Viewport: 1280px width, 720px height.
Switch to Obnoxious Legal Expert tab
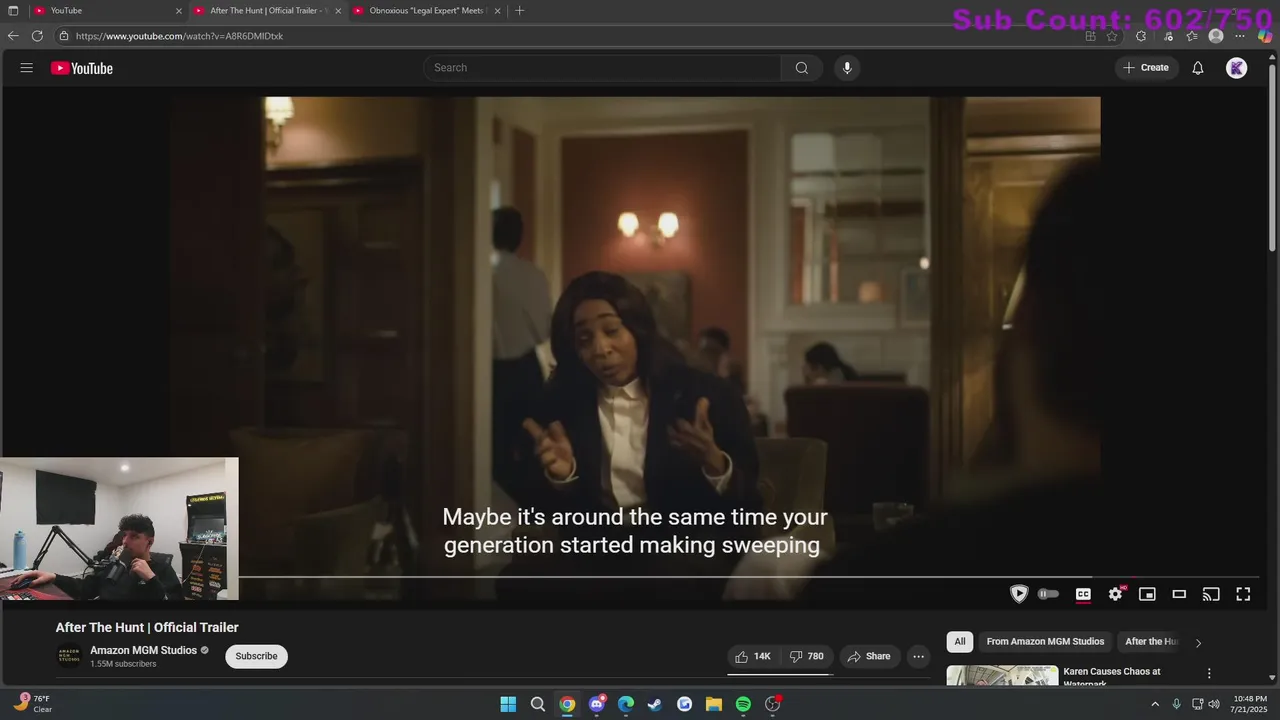pyautogui.click(x=425, y=10)
